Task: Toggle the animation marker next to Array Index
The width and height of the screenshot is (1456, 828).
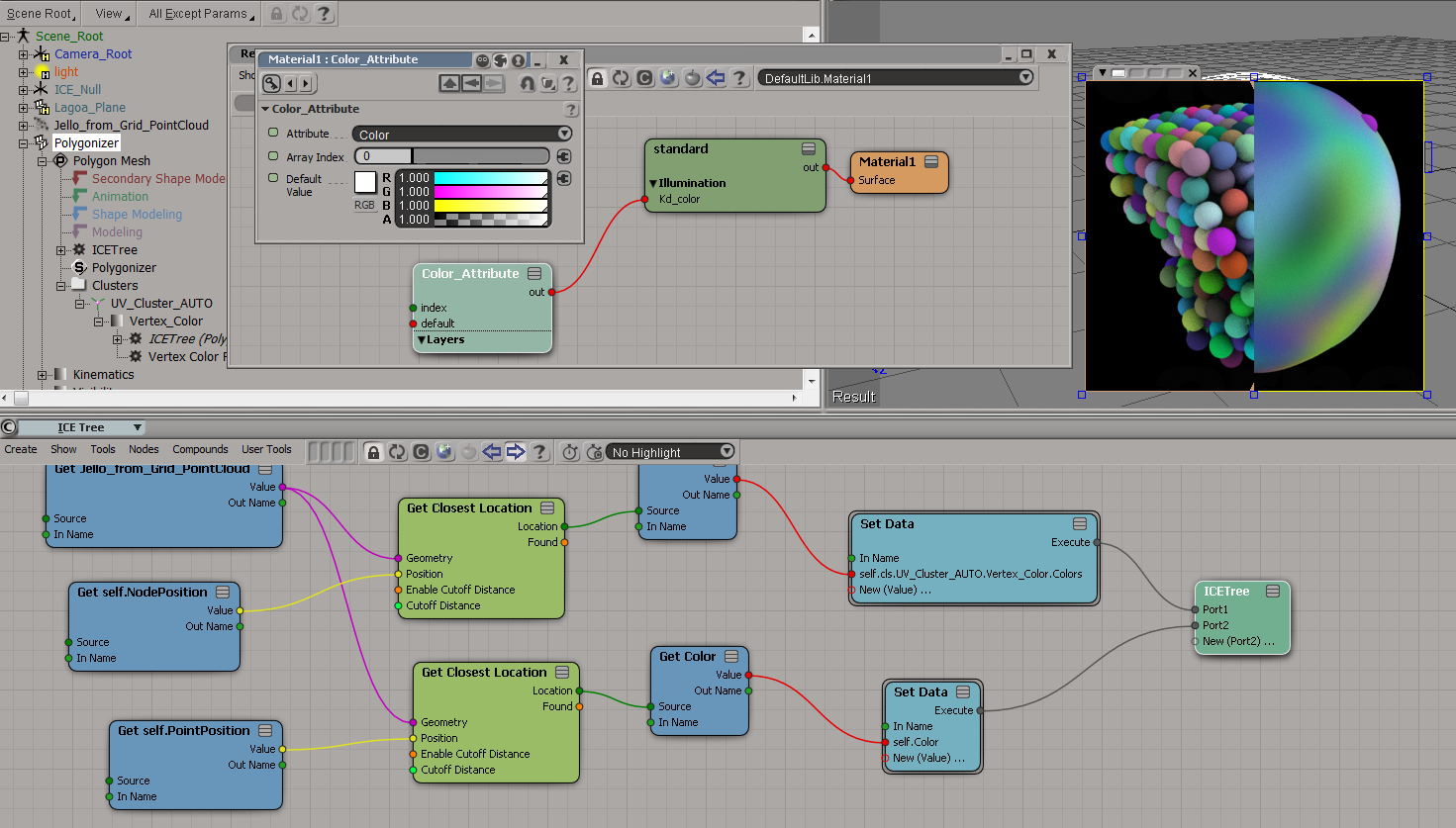Action: click(273, 156)
